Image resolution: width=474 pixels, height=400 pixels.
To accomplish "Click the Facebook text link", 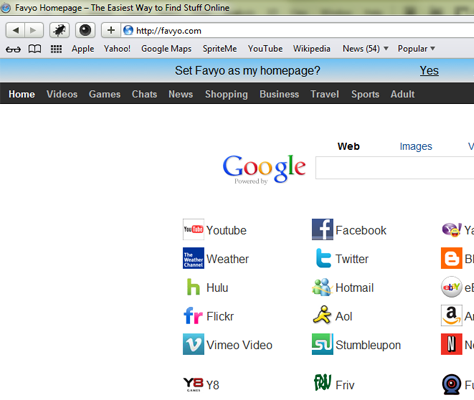I will tap(361, 230).
